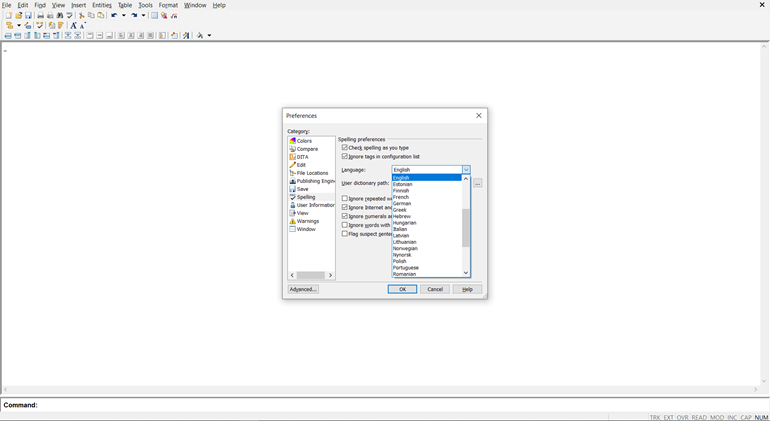Image resolution: width=770 pixels, height=421 pixels.
Task: Click the Cut scissors icon
Action: (x=82, y=16)
